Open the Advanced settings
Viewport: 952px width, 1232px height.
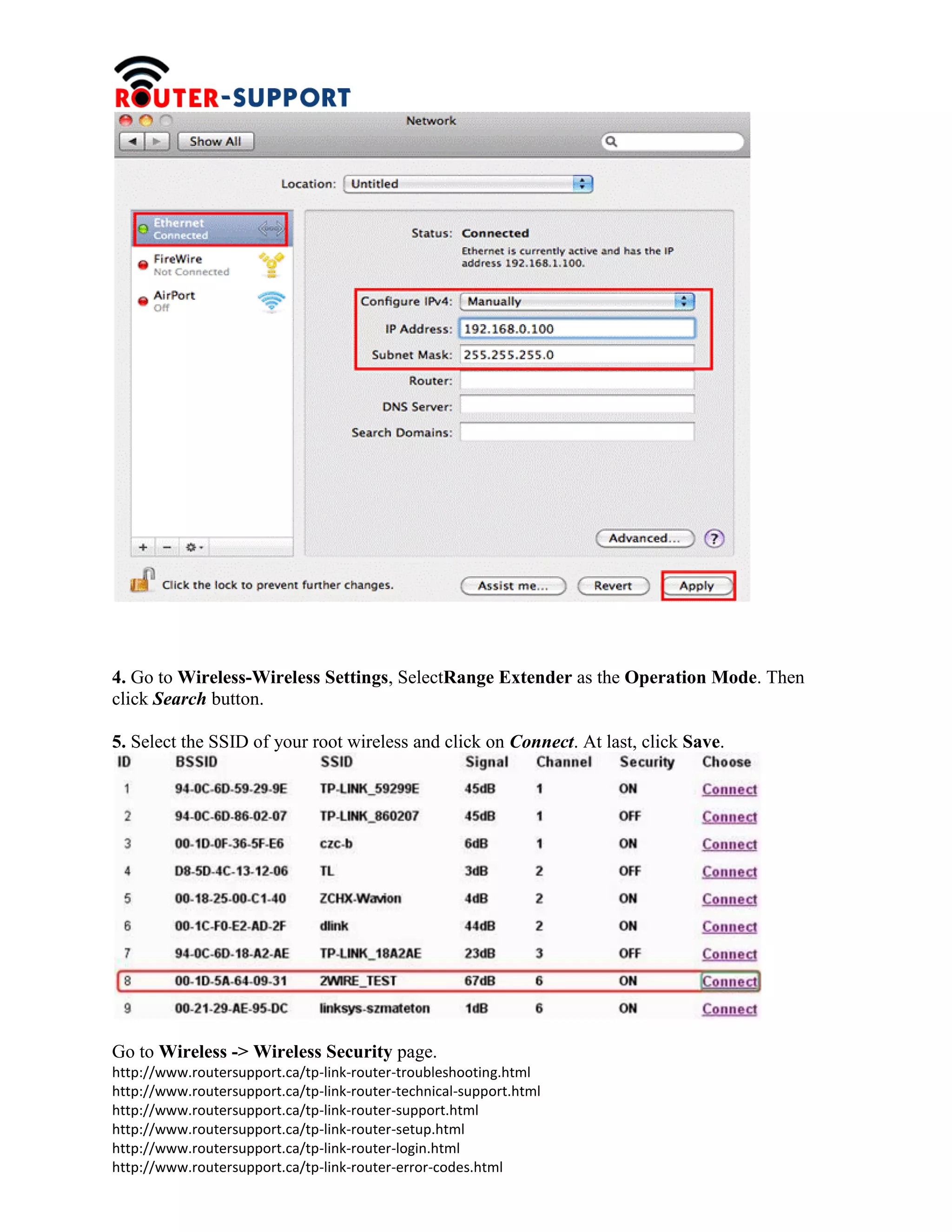pyautogui.click(x=645, y=538)
